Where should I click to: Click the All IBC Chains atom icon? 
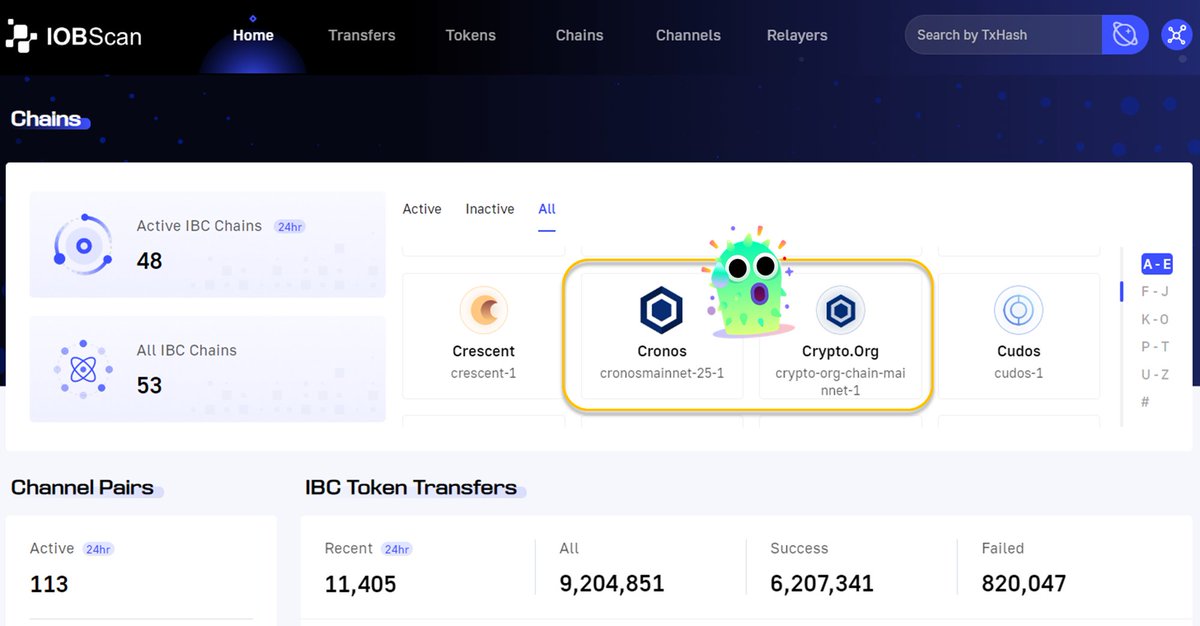(x=83, y=370)
